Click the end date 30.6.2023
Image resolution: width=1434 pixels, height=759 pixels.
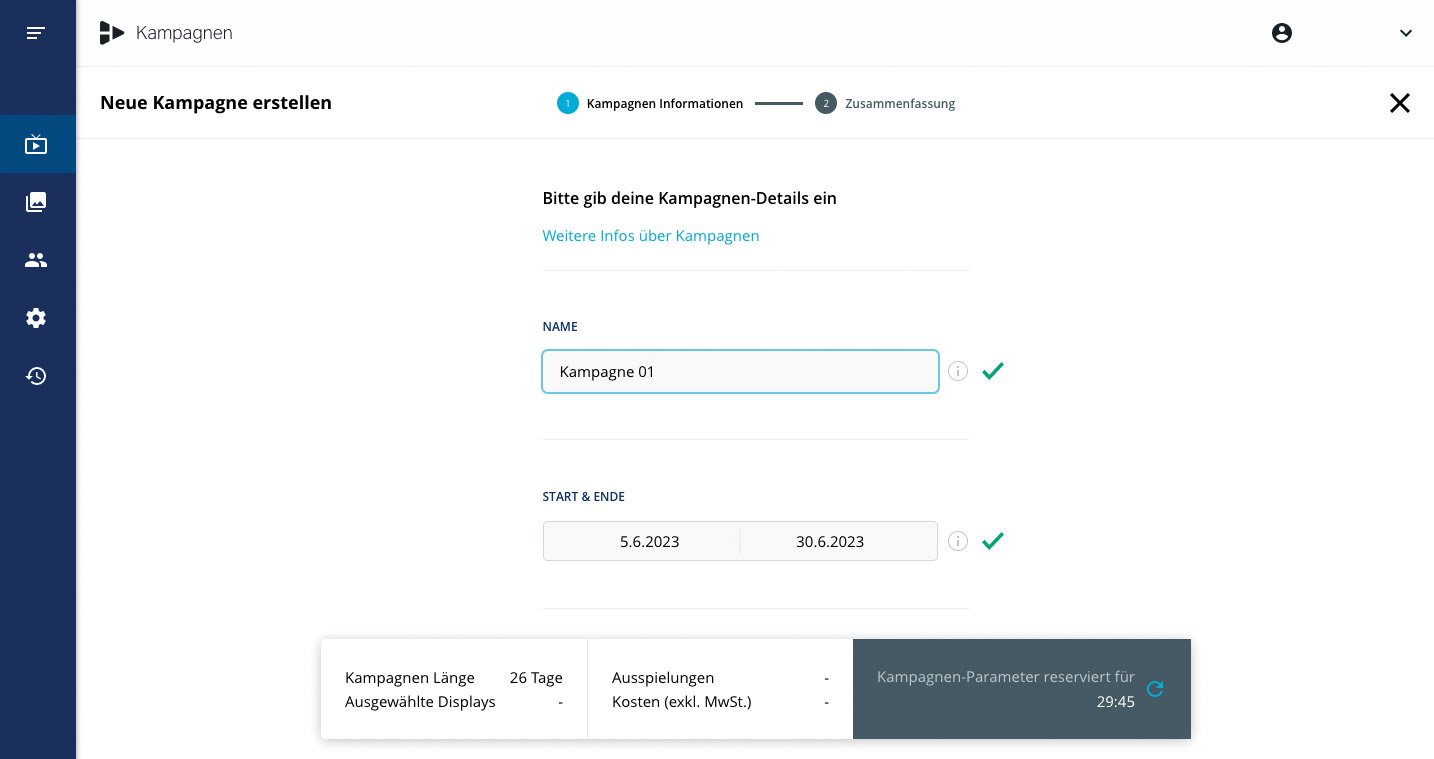[x=830, y=541]
